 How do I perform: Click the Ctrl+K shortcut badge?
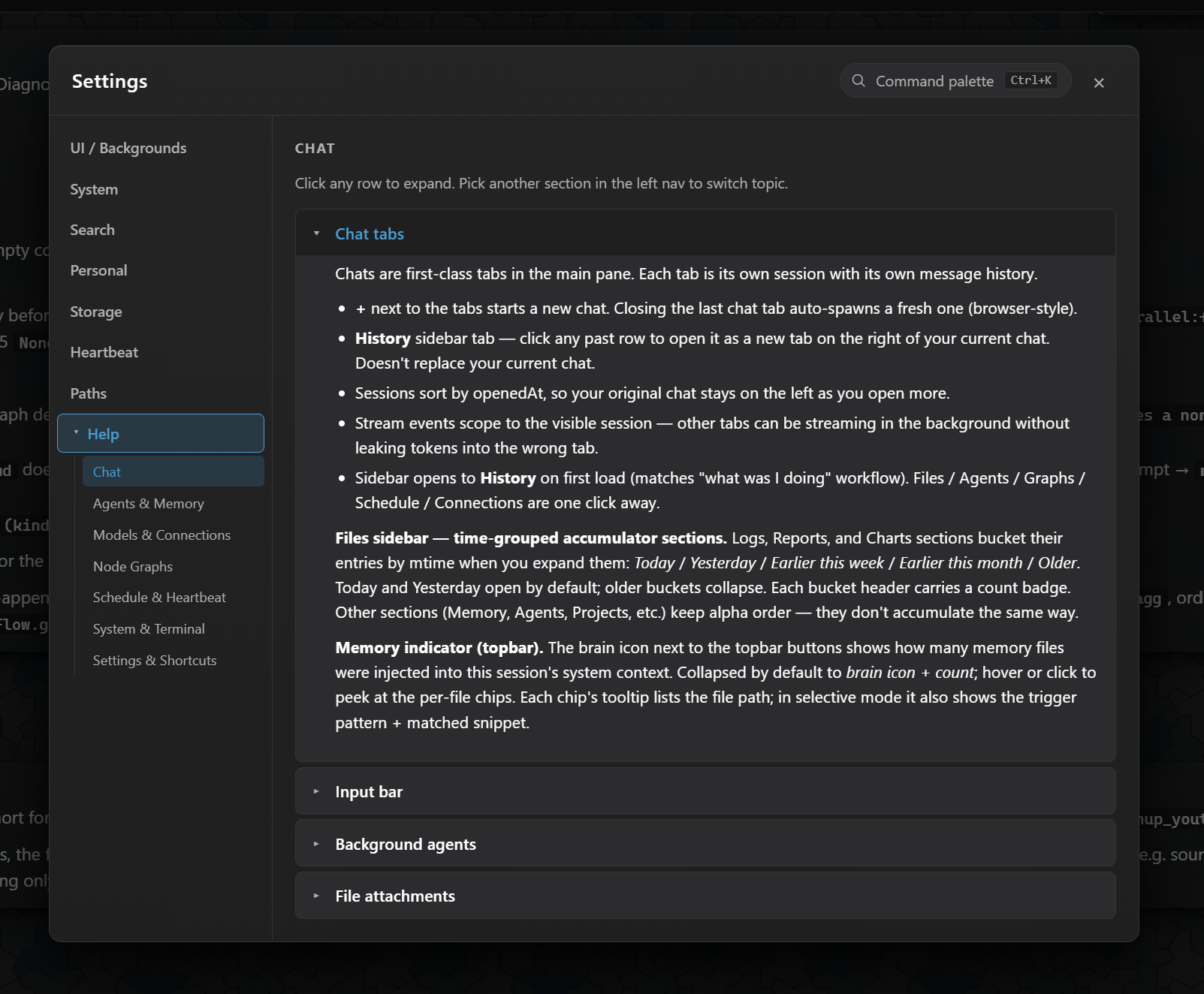click(x=1030, y=80)
